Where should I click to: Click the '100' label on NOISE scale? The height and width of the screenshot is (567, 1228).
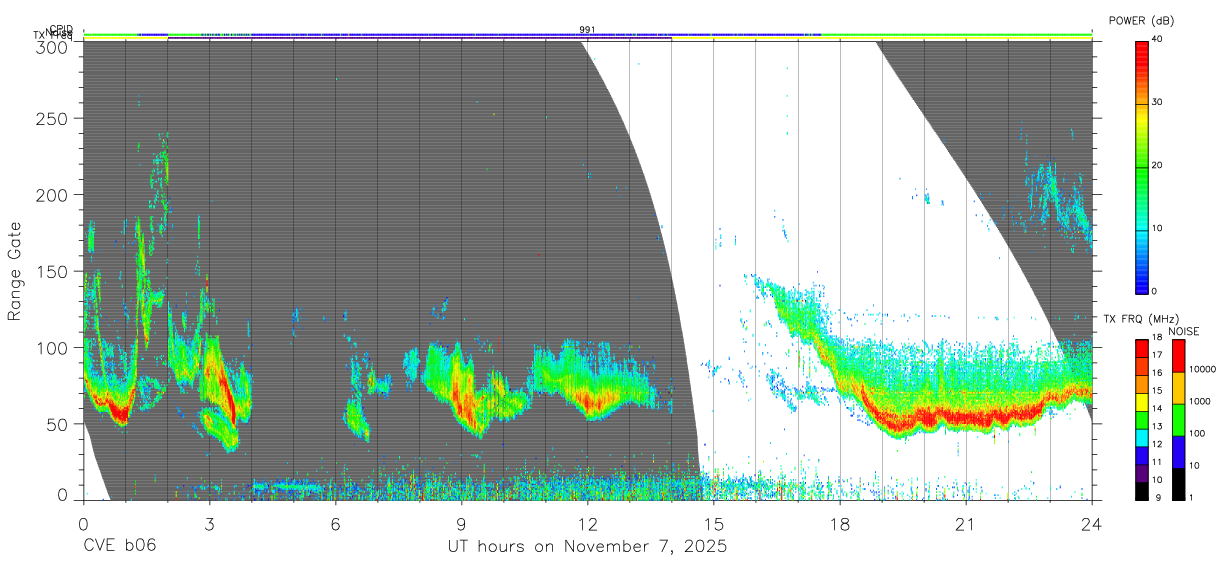coord(1198,433)
